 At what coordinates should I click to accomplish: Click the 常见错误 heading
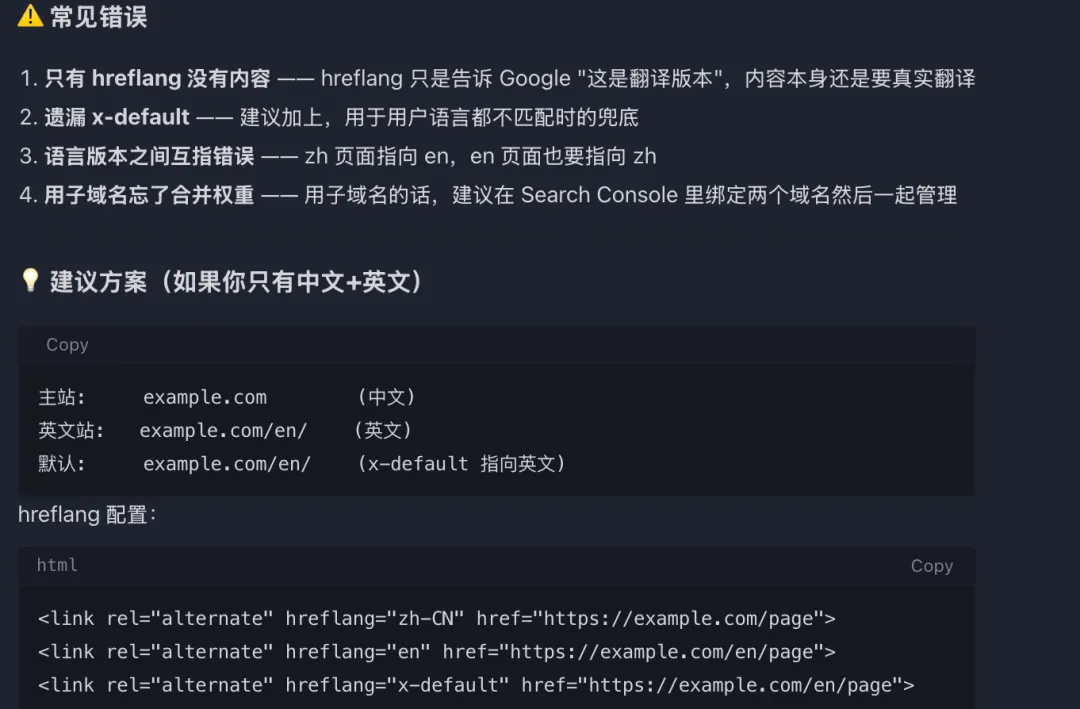98,16
